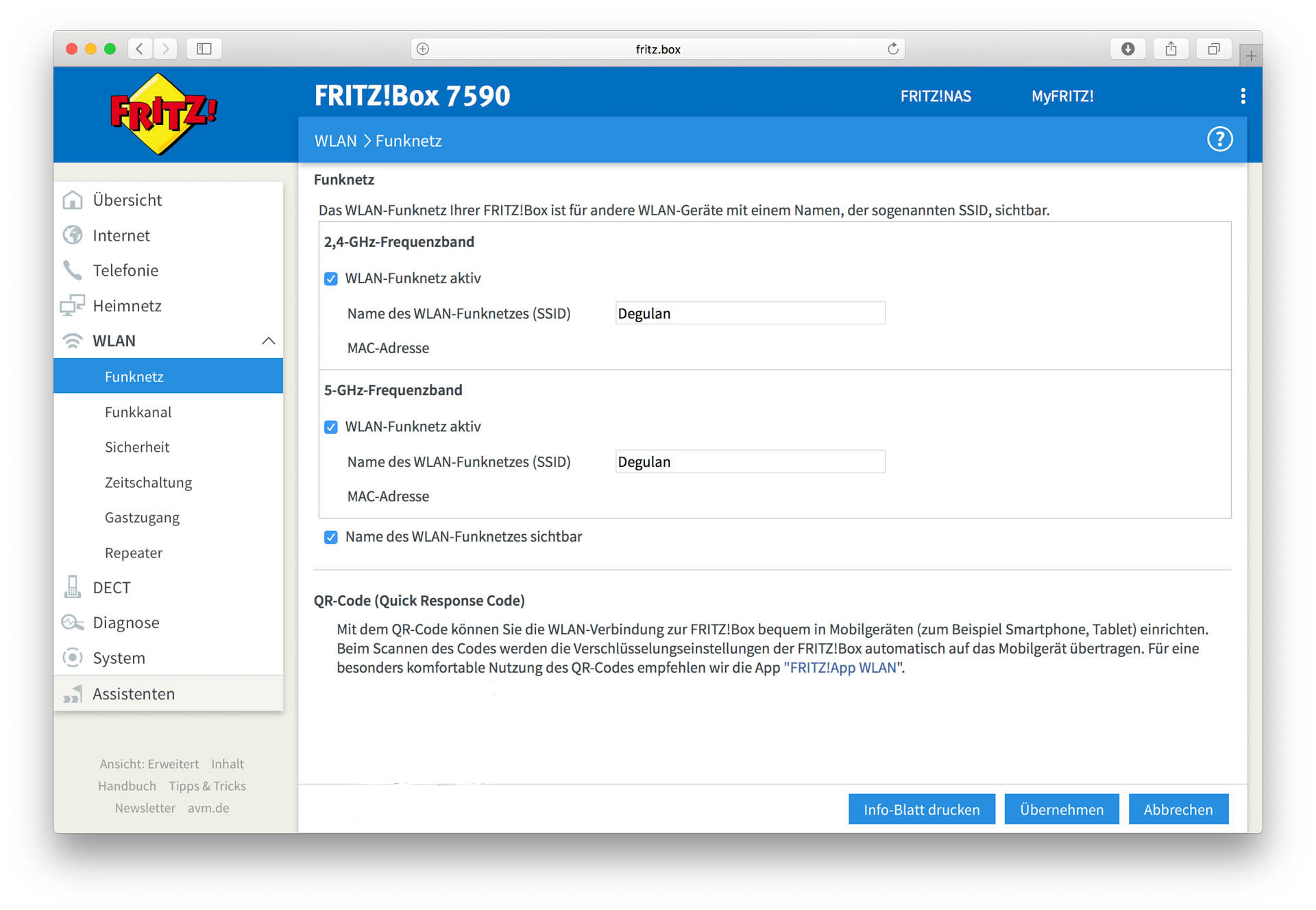
Task: Click the System icon
Action: coord(73,658)
